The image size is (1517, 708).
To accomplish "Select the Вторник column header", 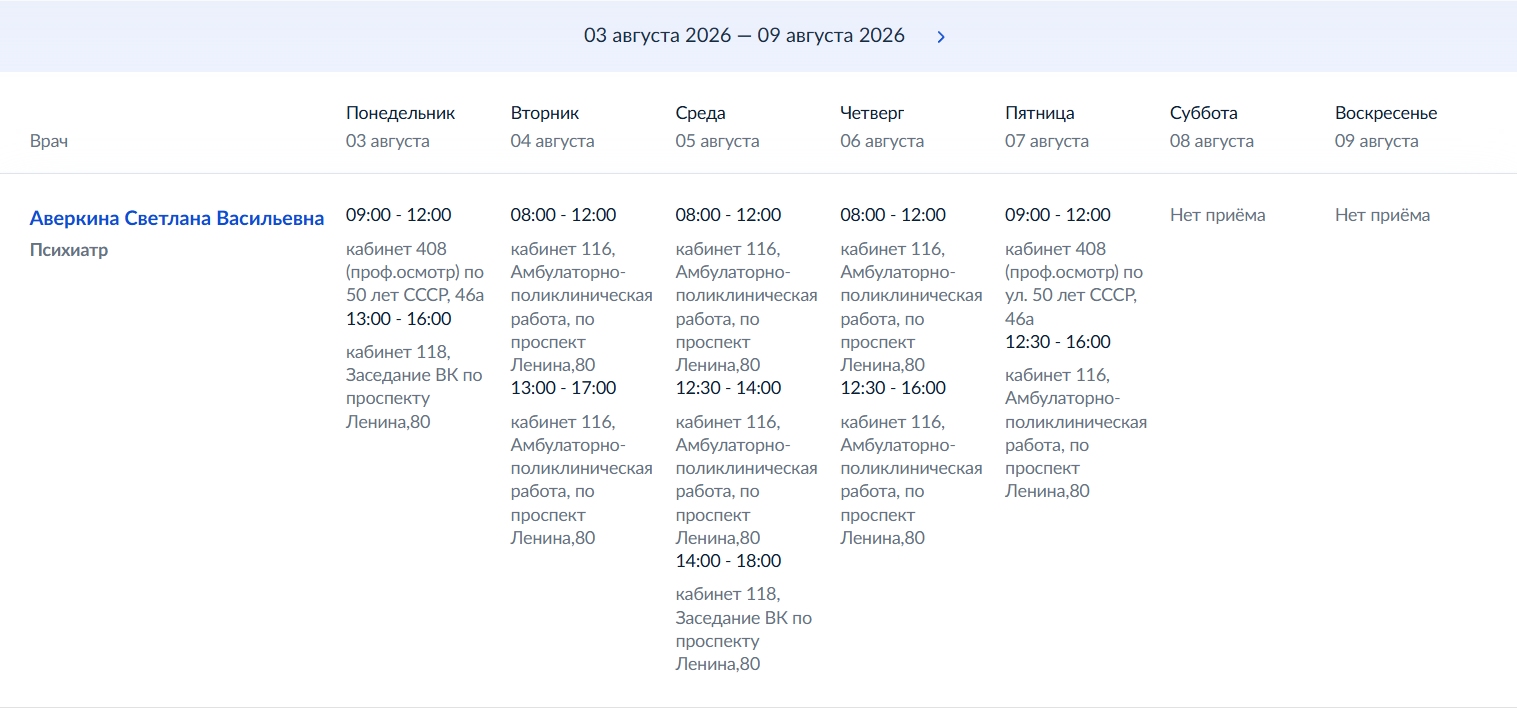I will click(x=545, y=113).
